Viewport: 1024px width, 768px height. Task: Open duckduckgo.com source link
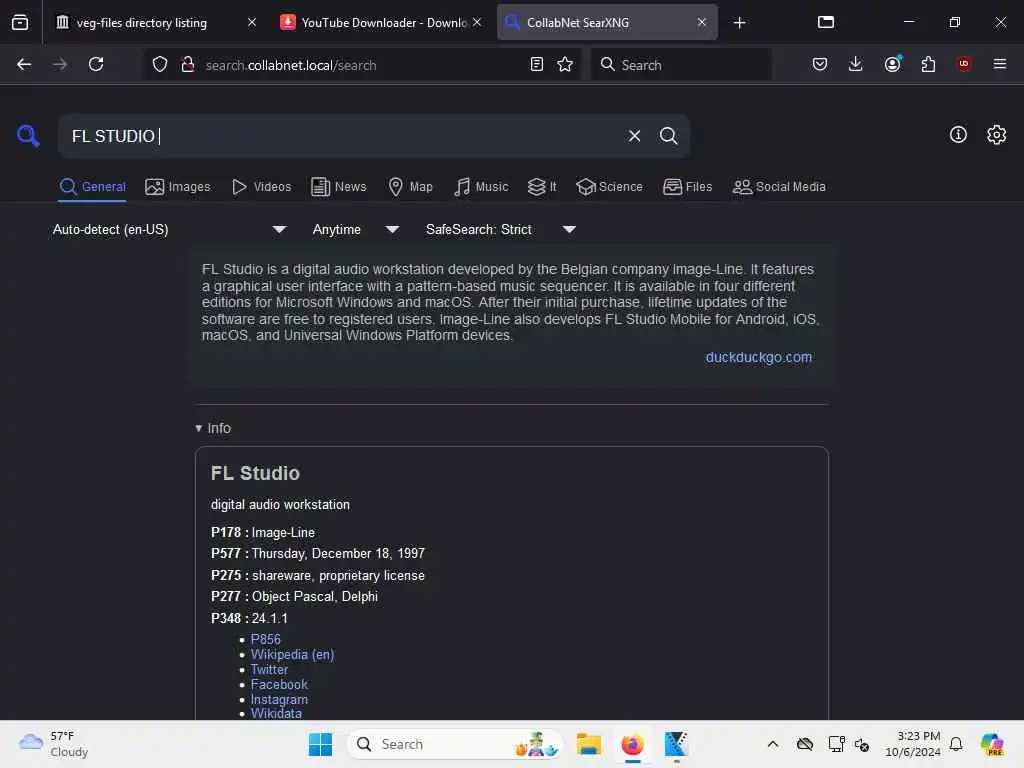coord(758,357)
